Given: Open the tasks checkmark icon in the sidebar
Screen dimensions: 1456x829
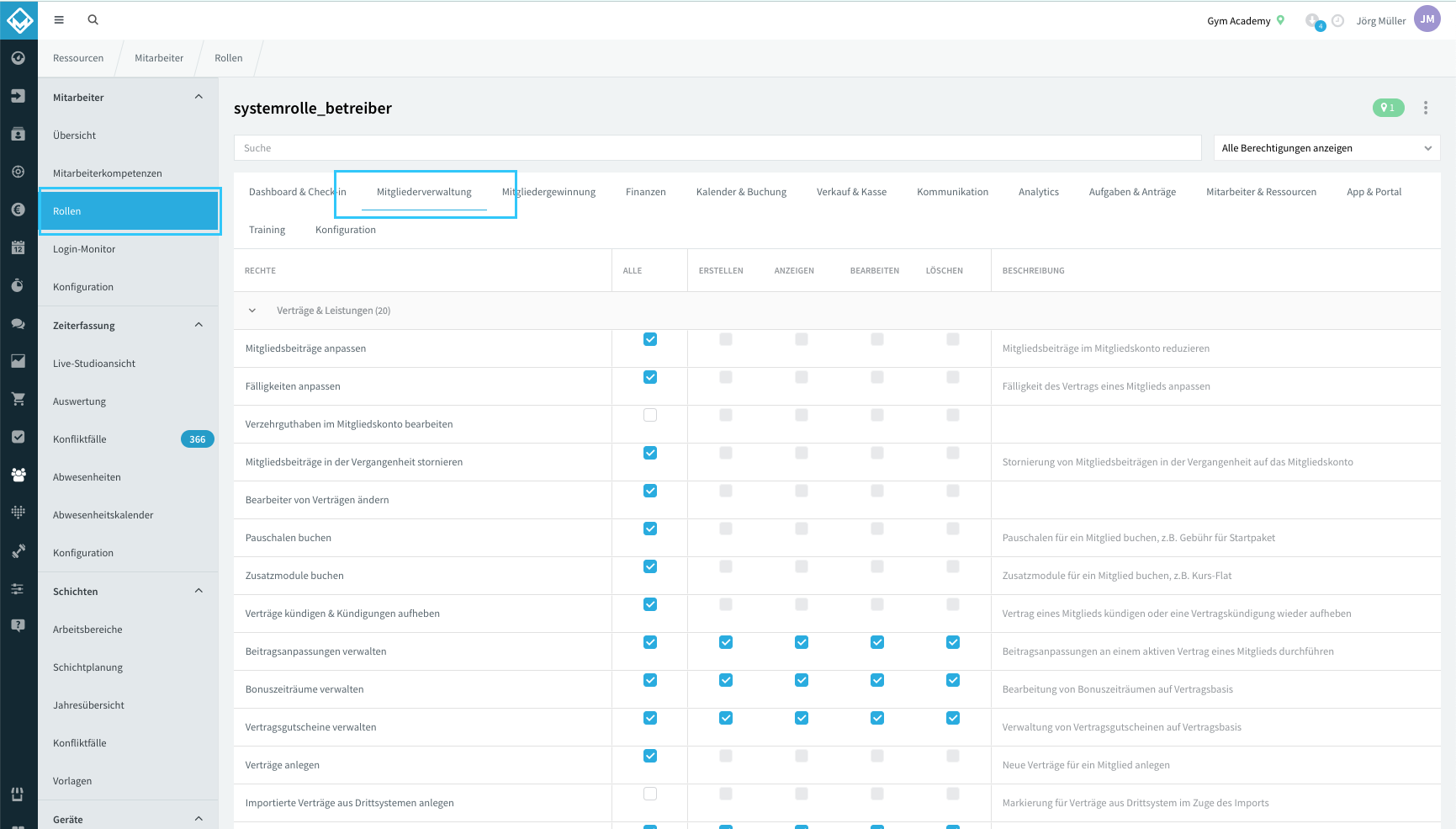Looking at the screenshot, I should pos(19,437).
